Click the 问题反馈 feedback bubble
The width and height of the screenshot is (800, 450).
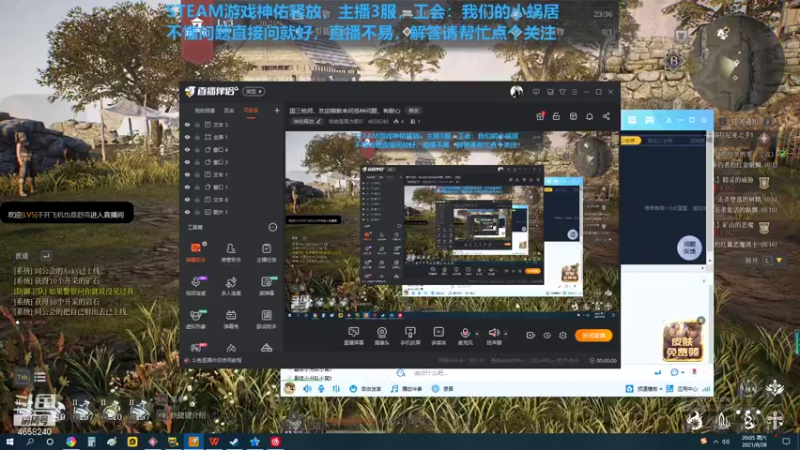[x=689, y=248]
